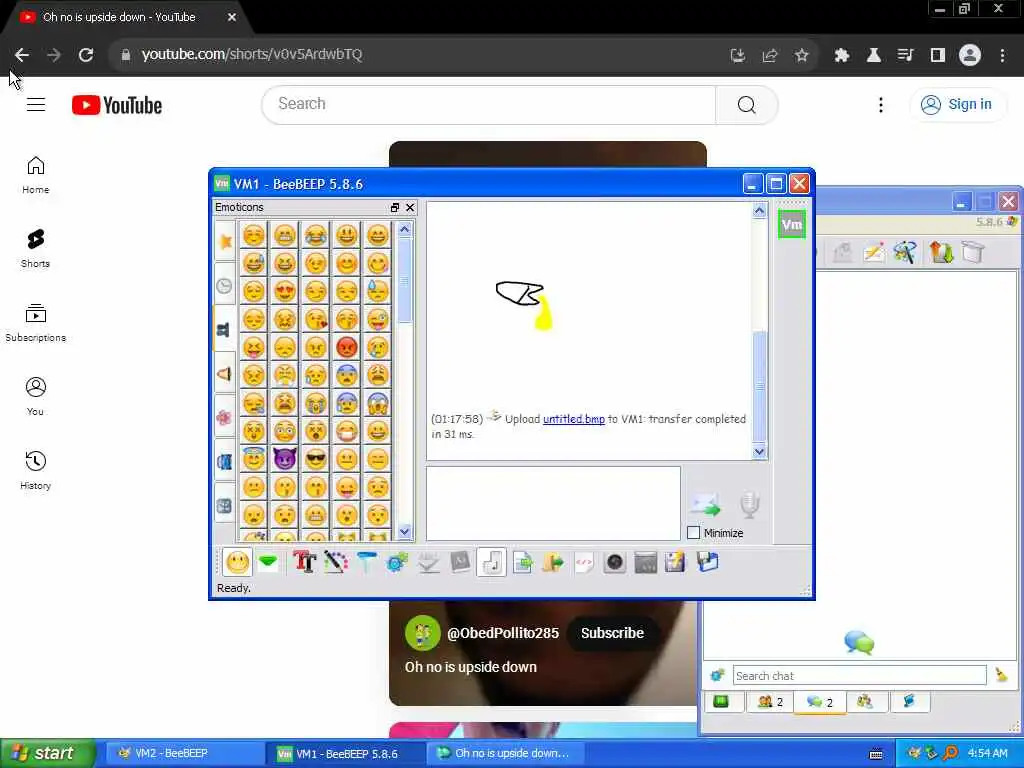The height and width of the screenshot is (768, 1024).
Task: Click the send file document icon
Action: click(x=522, y=562)
